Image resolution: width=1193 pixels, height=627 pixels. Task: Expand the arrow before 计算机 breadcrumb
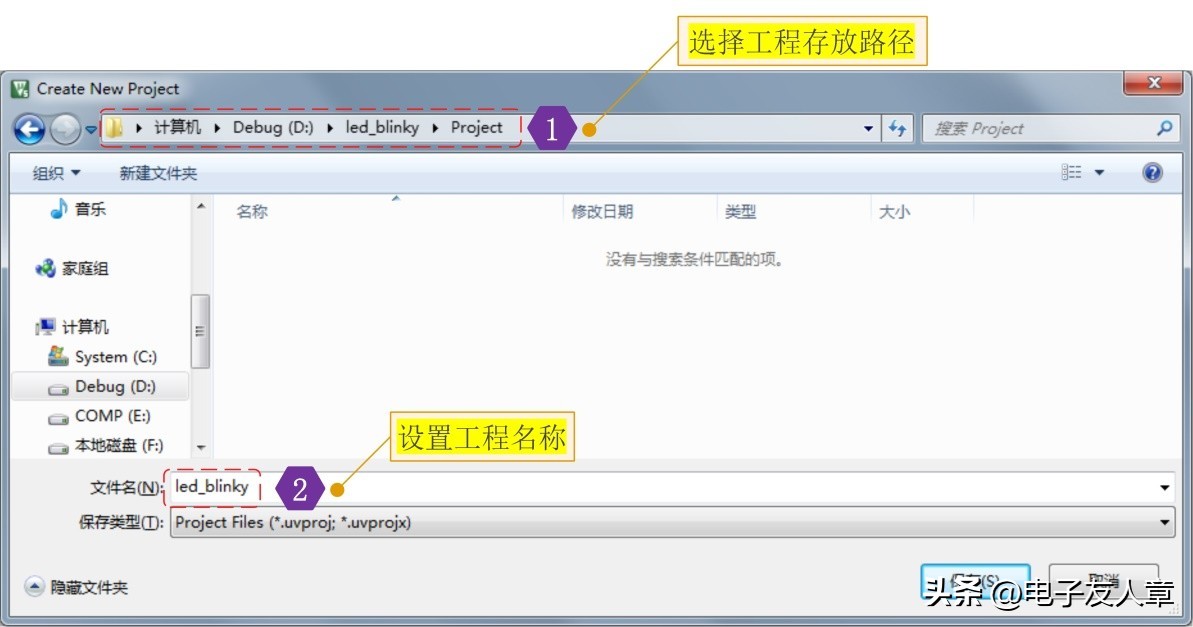138,128
